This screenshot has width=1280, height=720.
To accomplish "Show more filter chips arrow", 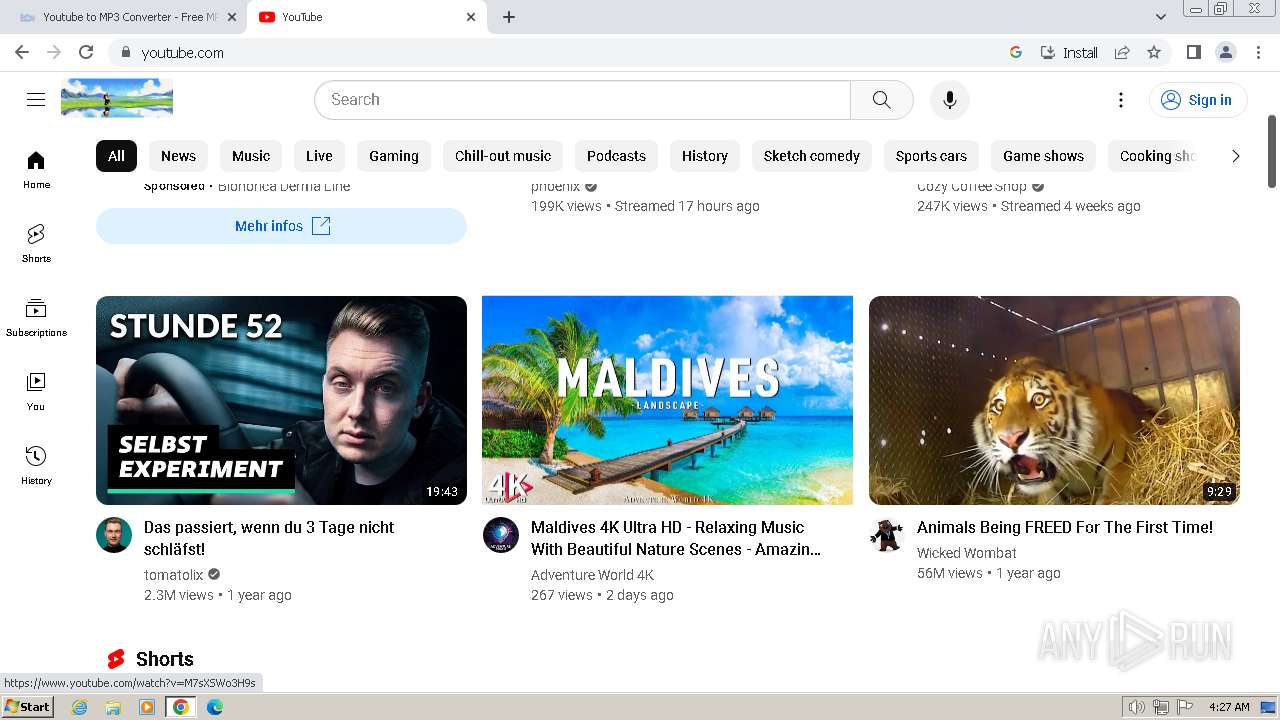I will point(1235,156).
